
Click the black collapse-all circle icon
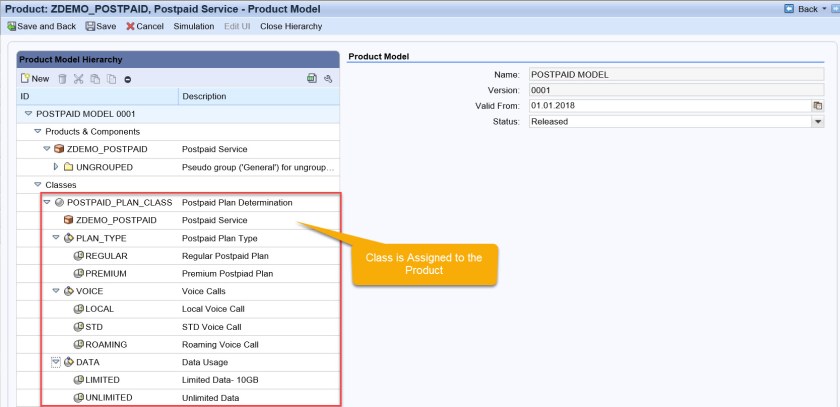128,79
